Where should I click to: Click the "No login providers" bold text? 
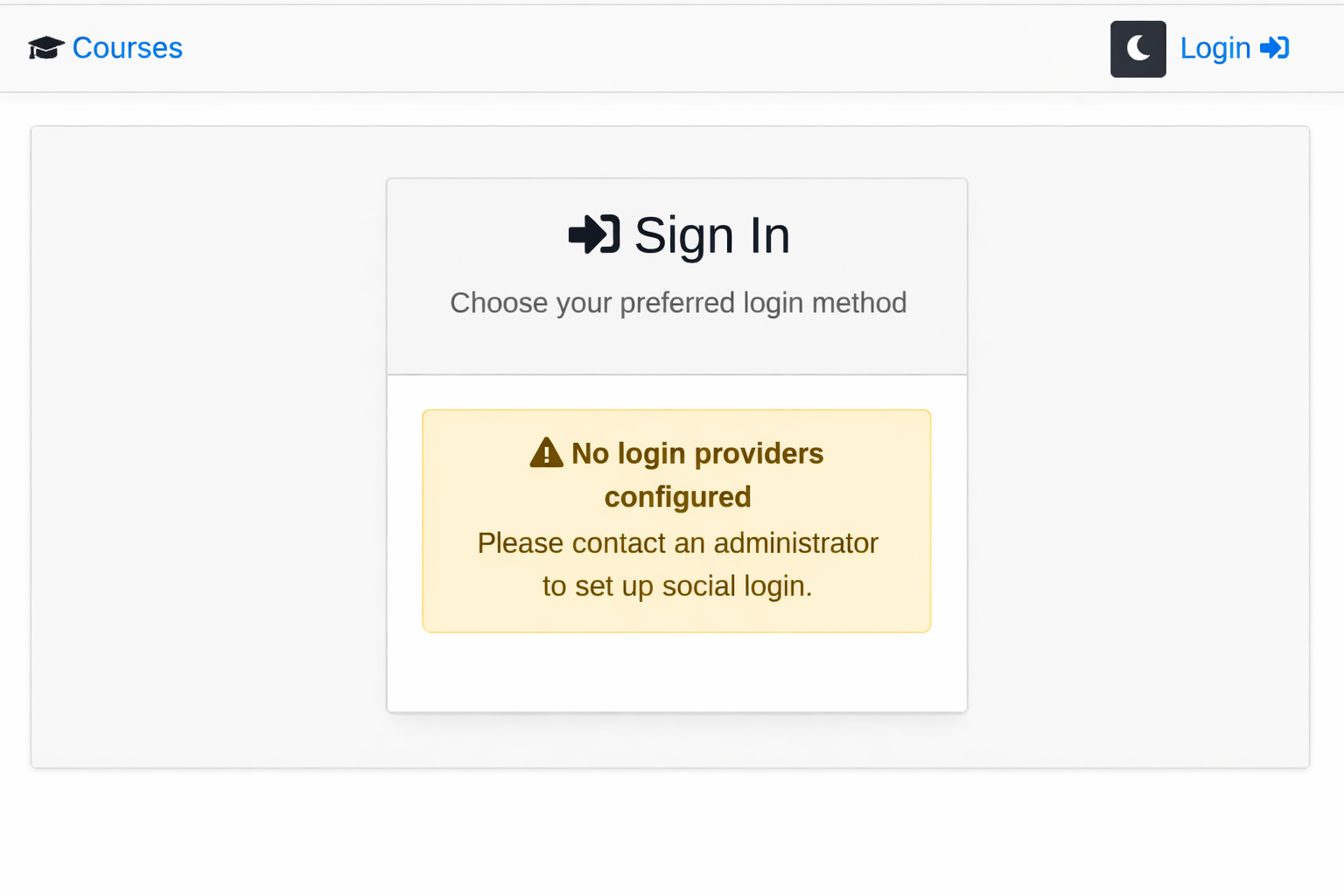[x=697, y=453]
